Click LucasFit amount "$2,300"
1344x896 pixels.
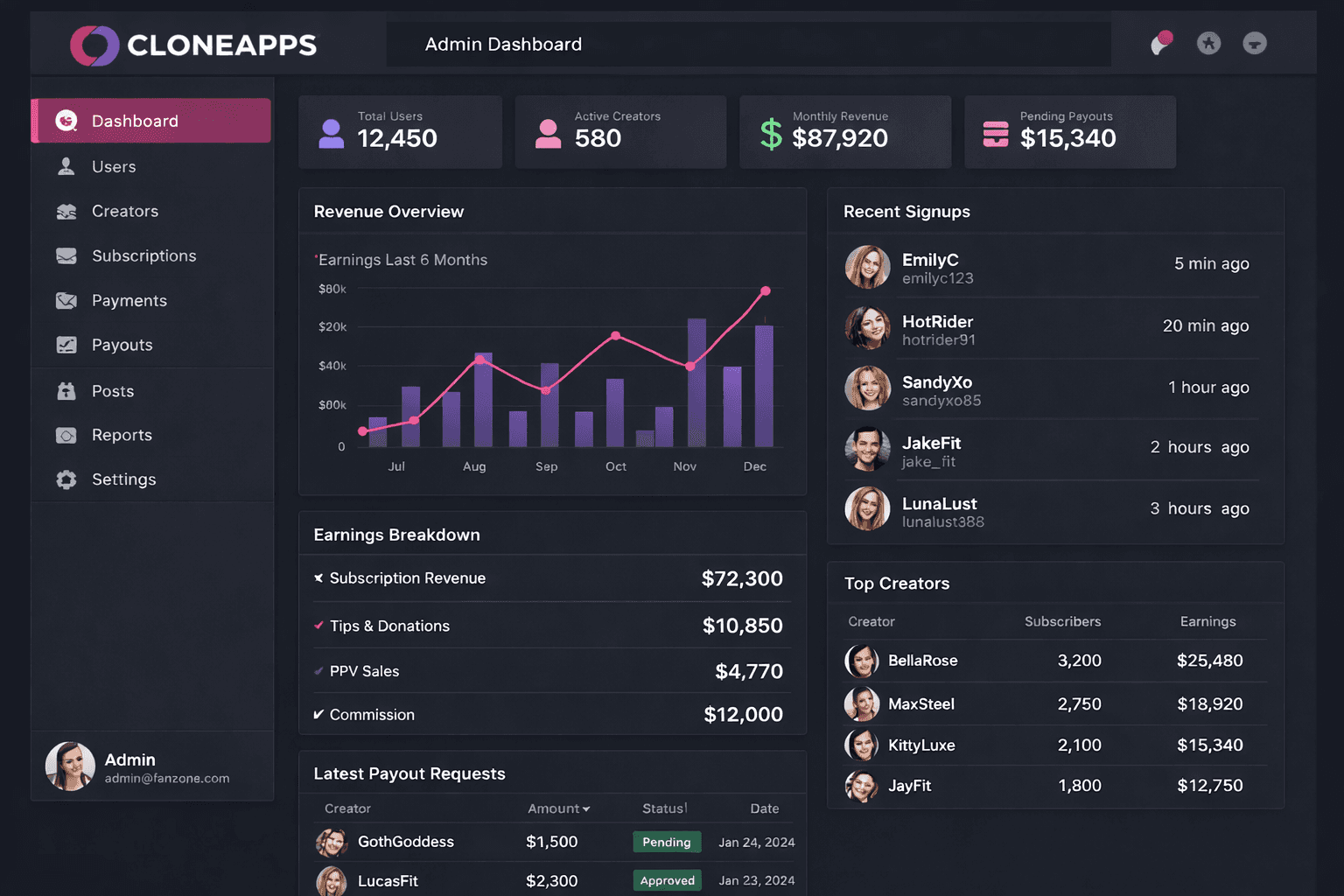click(x=551, y=881)
